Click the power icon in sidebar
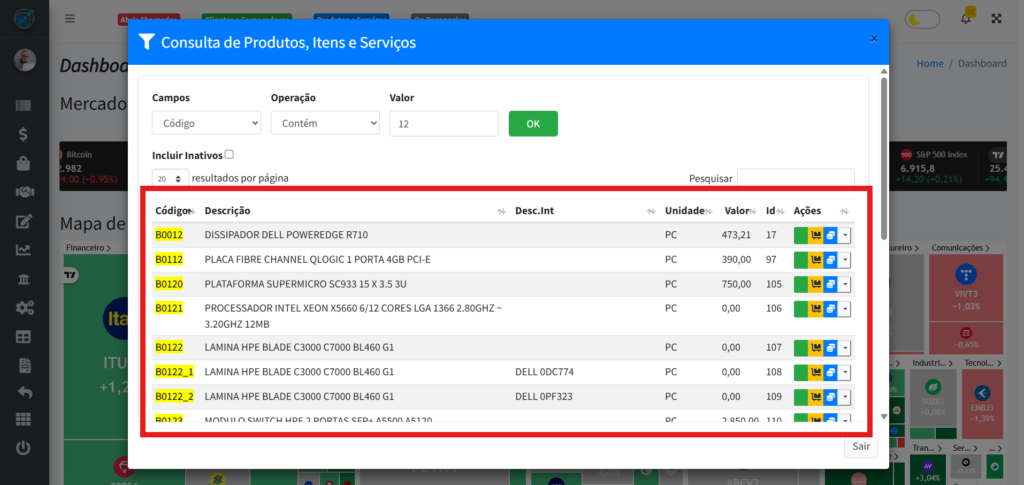Viewport: 1024px width, 485px height. click(23, 448)
